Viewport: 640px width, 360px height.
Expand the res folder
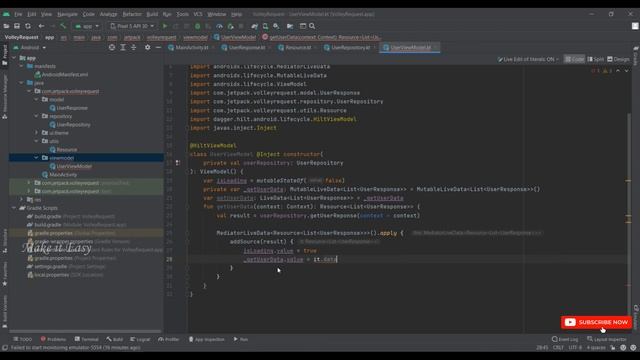(x=22, y=199)
